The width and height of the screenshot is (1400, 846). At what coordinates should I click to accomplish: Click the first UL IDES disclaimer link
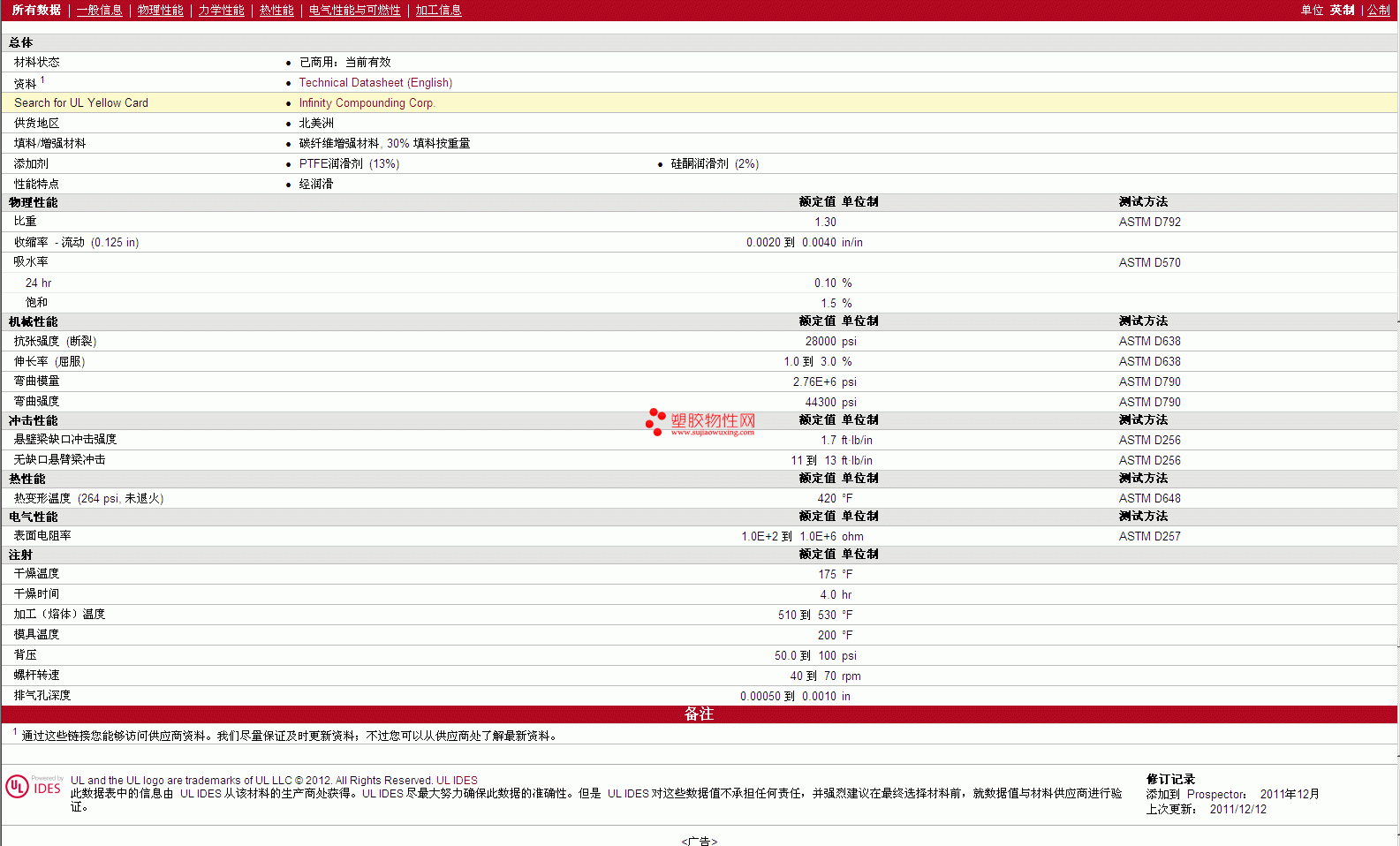coord(201,793)
